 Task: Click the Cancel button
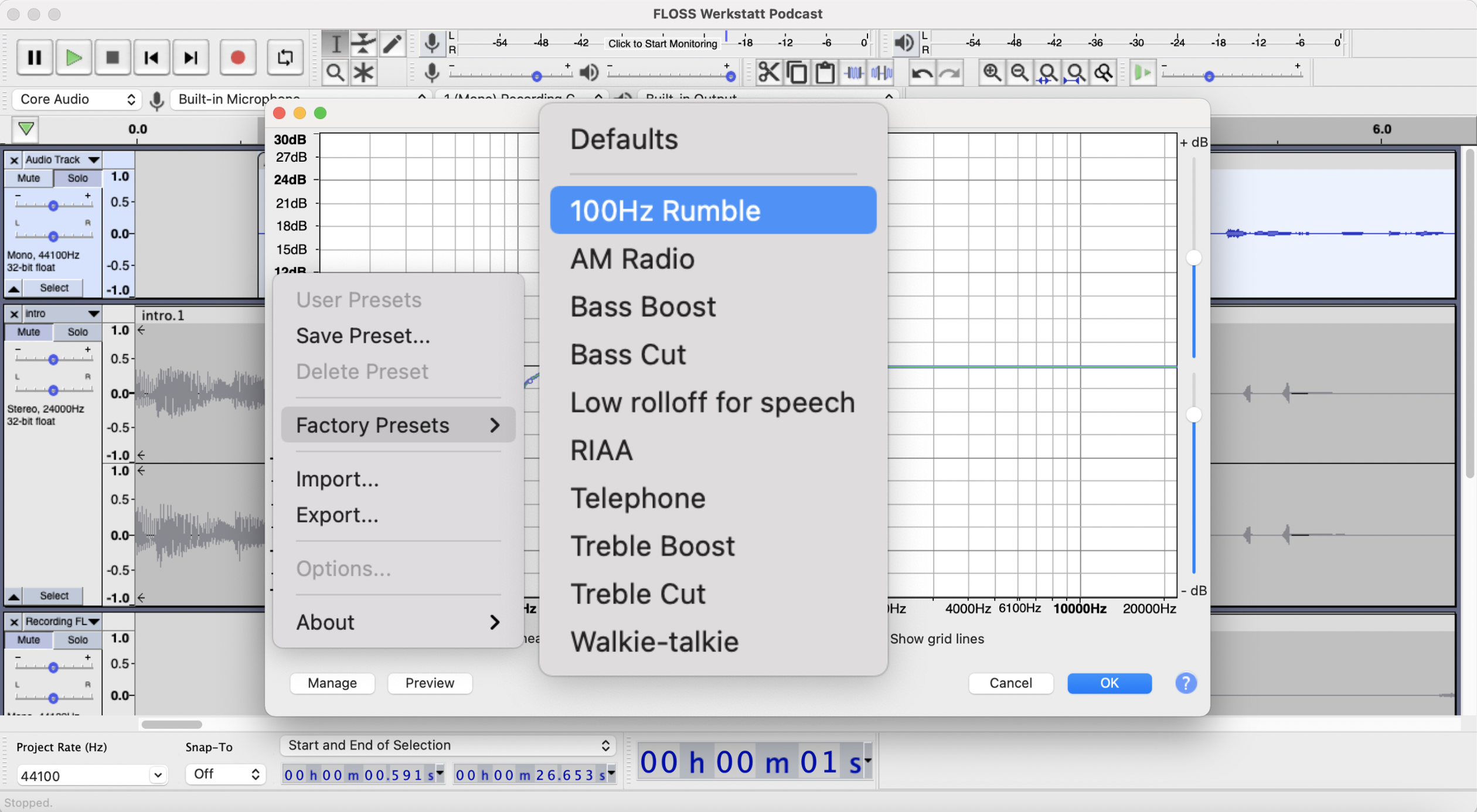point(1010,683)
